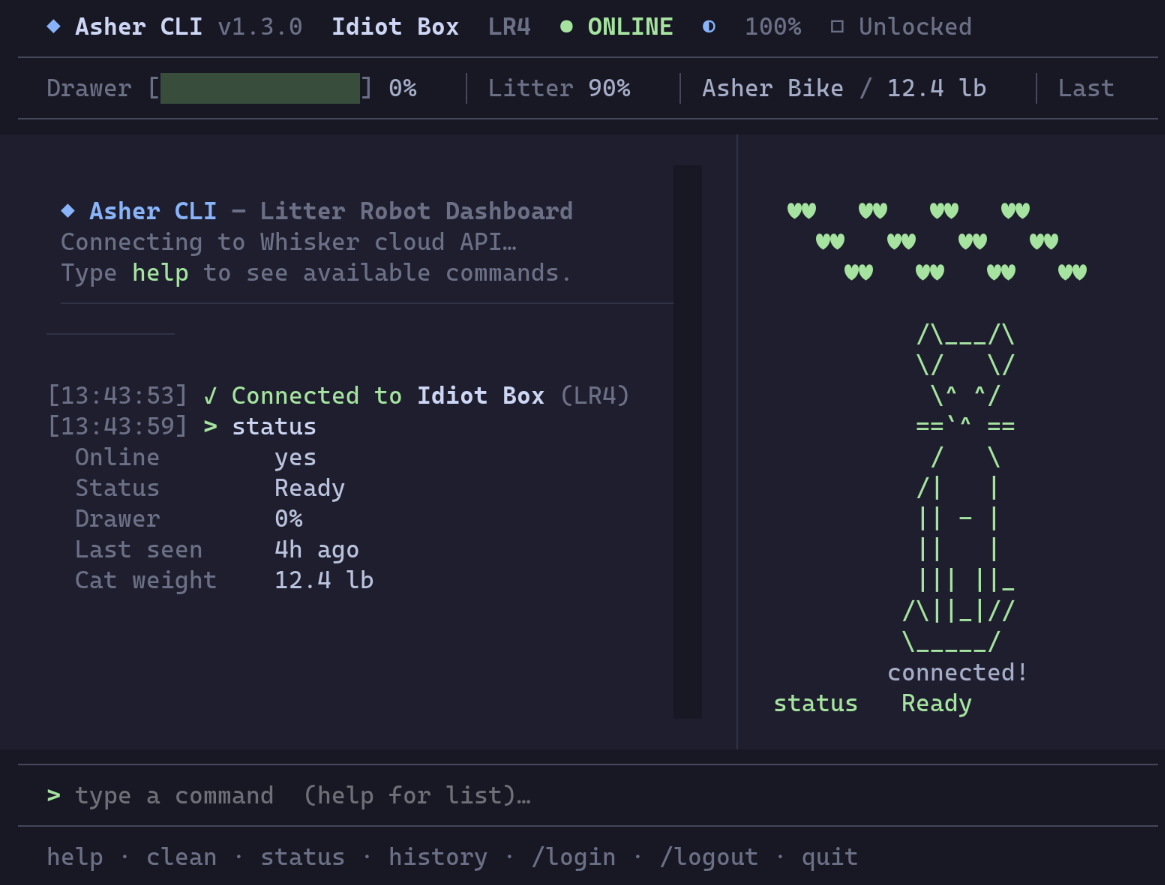Screen dimensions: 1165x885
Task: Click the green status label in right panel
Action: 815,704
